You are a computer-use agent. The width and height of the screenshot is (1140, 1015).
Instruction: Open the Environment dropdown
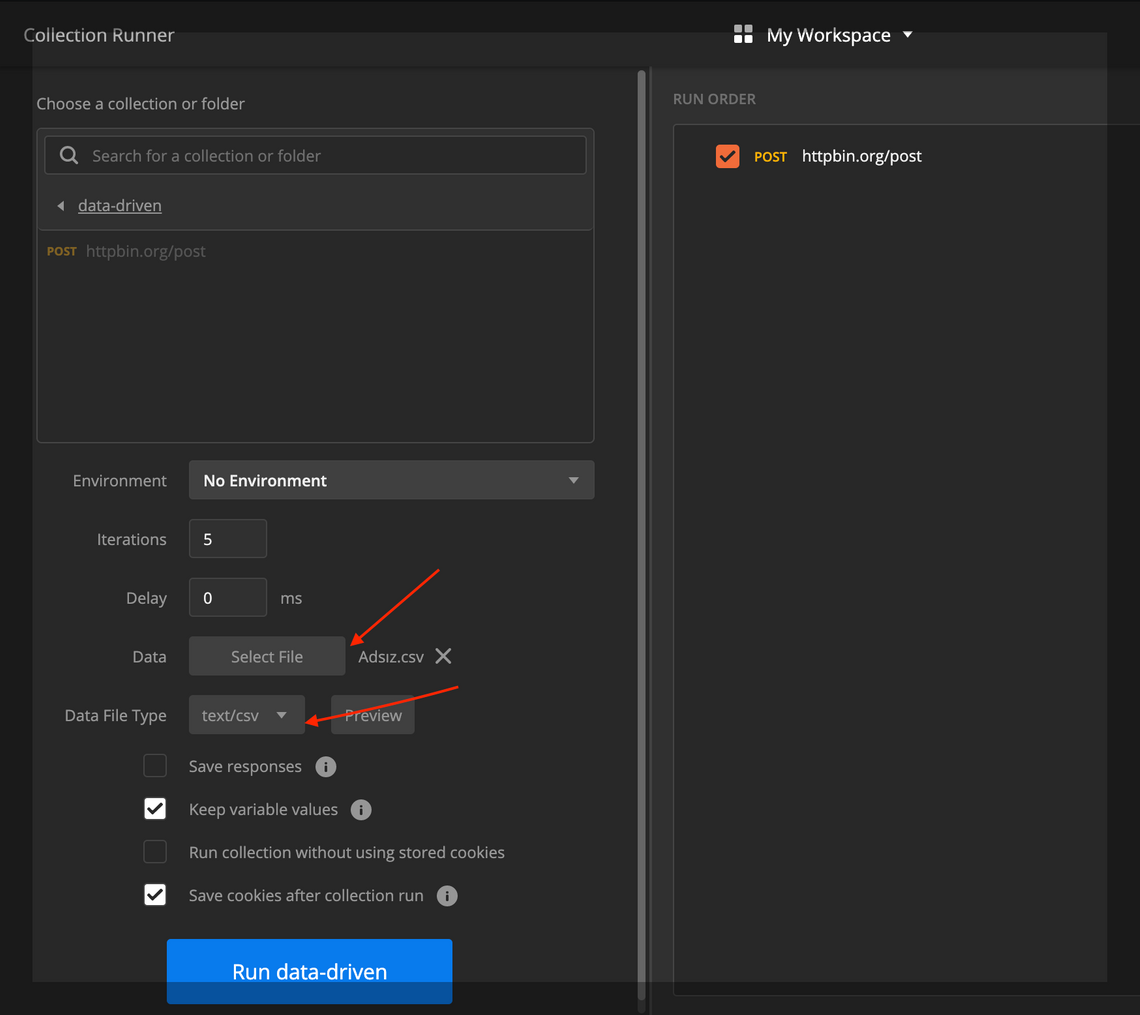click(x=391, y=480)
